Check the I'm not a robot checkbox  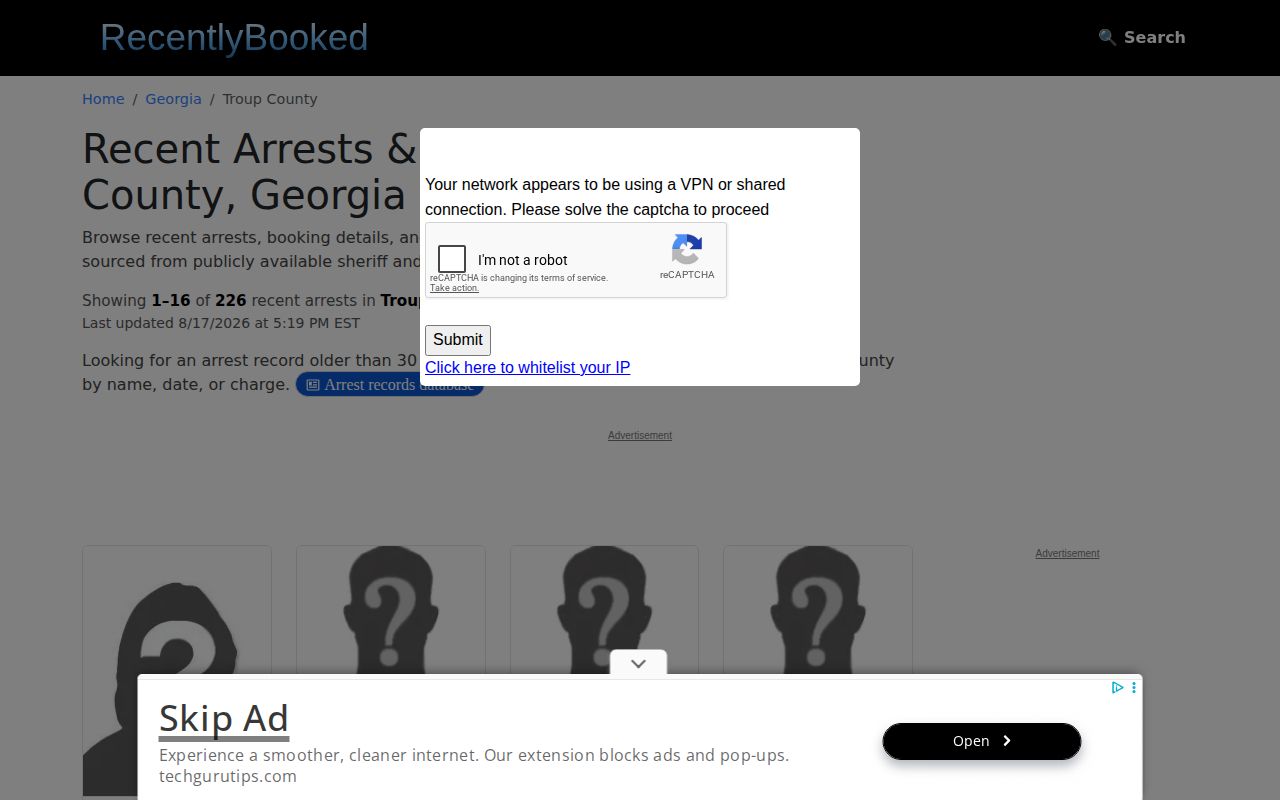pos(452,259)
